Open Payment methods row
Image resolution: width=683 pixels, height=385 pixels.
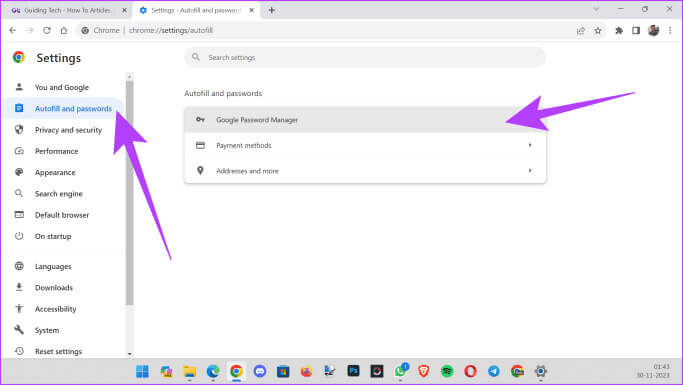pos(365,145)
